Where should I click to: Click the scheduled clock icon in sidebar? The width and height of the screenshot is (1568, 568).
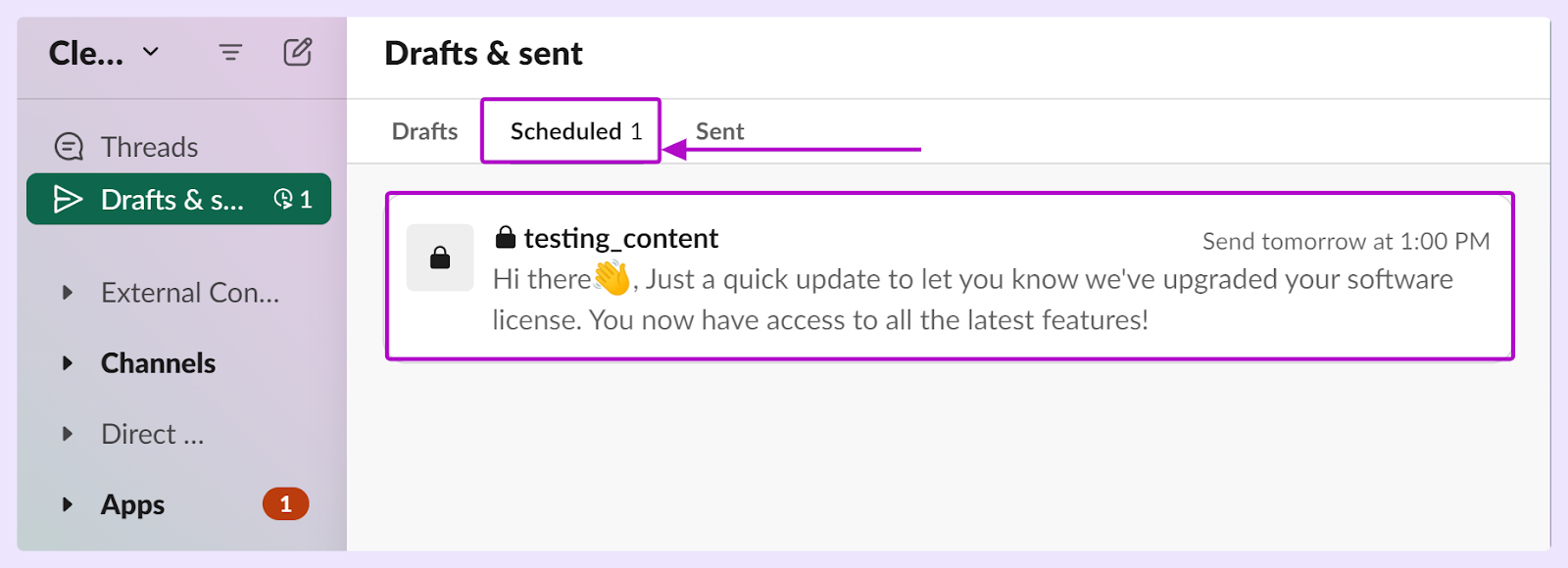[283, 199]
